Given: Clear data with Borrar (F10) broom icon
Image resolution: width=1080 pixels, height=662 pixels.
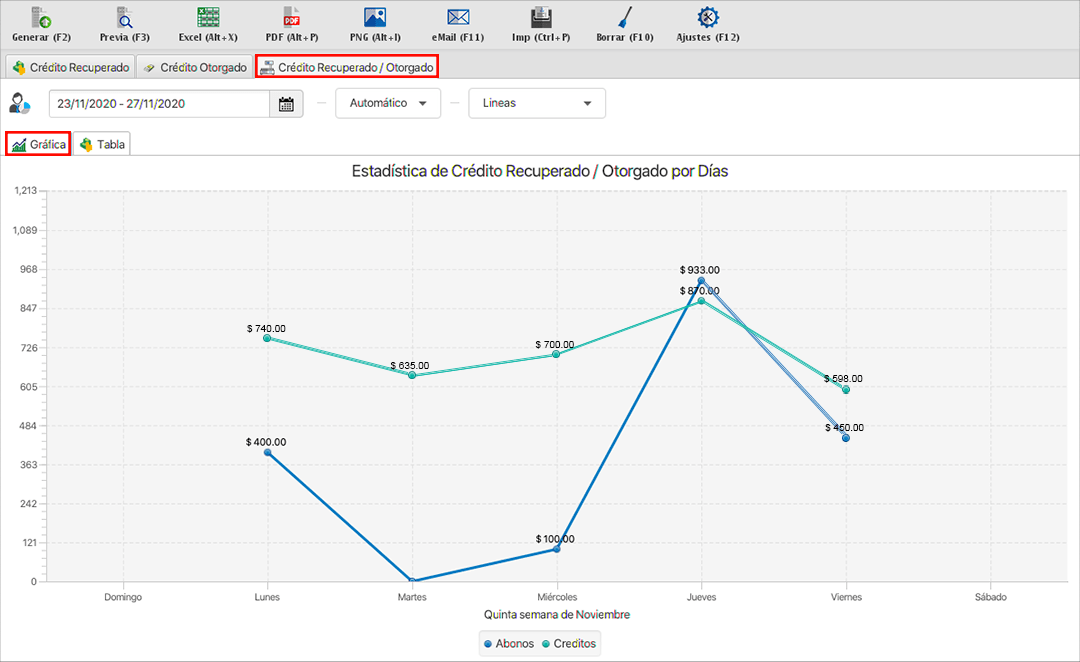Looking at the screenshot, I should 624,17.
